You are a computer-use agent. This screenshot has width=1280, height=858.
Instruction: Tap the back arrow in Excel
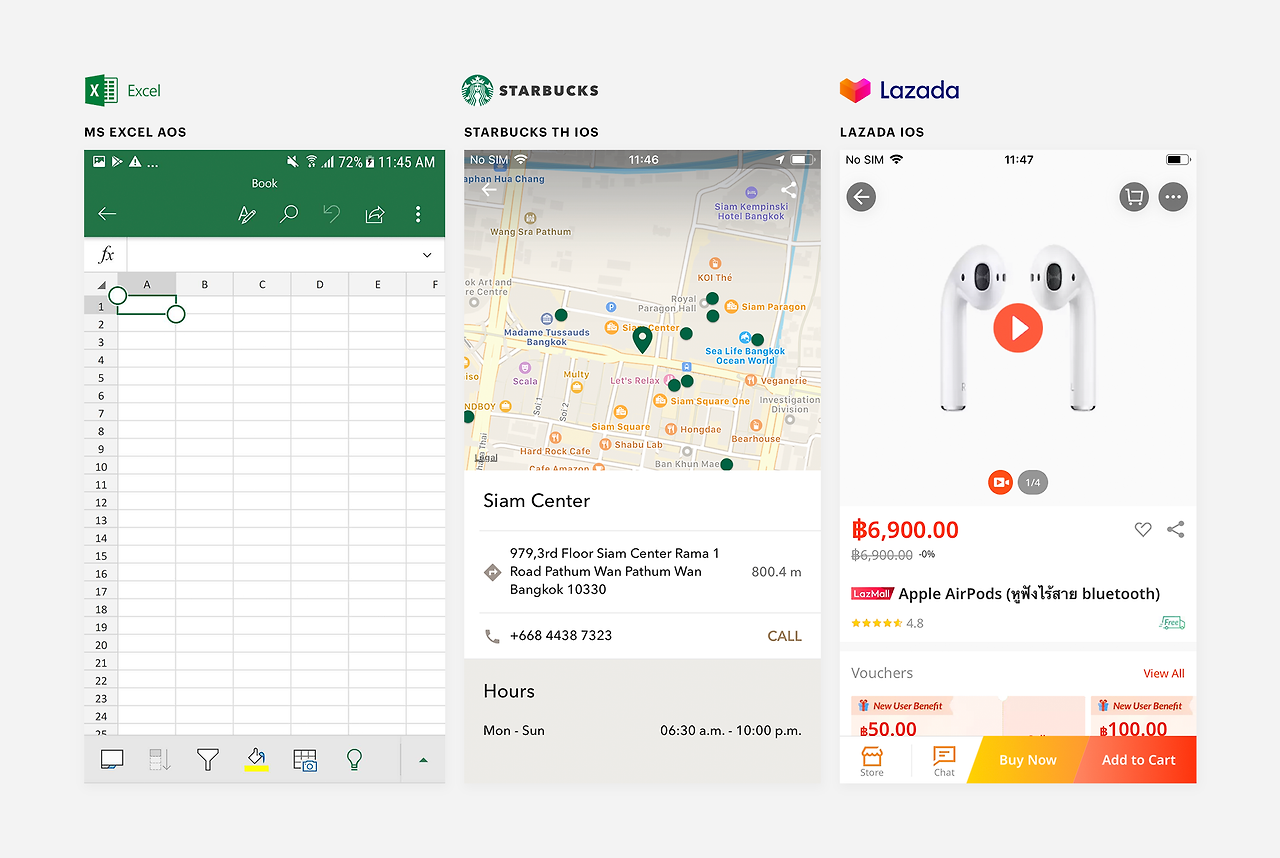pos(107,214)
